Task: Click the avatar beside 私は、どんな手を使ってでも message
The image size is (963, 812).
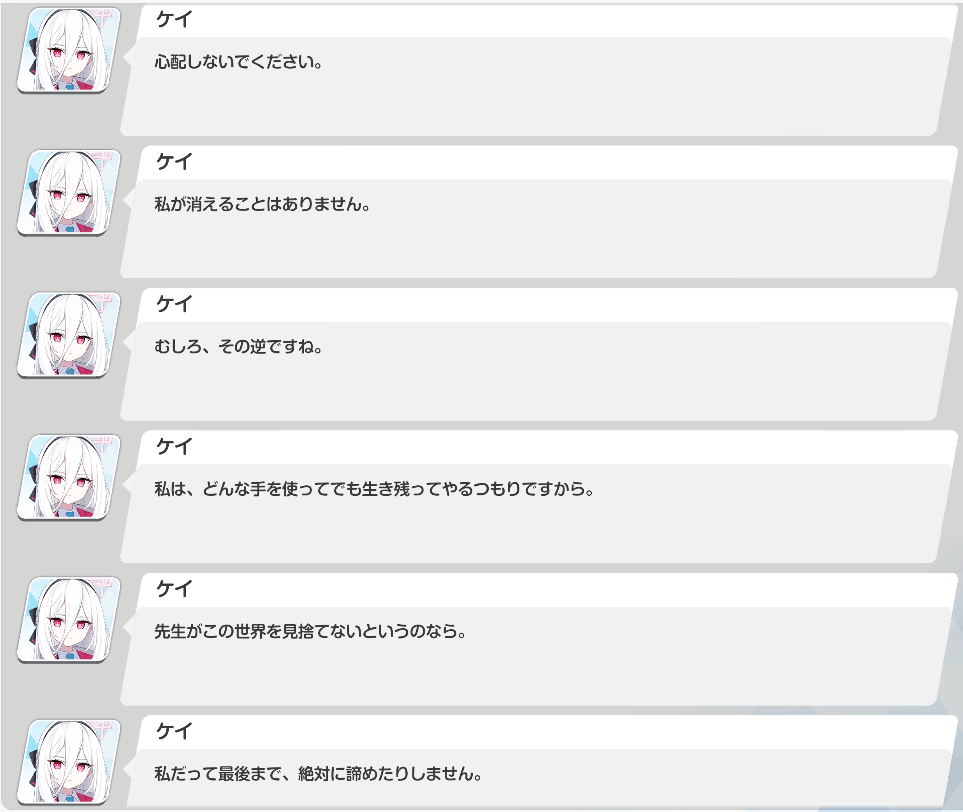Action: pos(69,478)
